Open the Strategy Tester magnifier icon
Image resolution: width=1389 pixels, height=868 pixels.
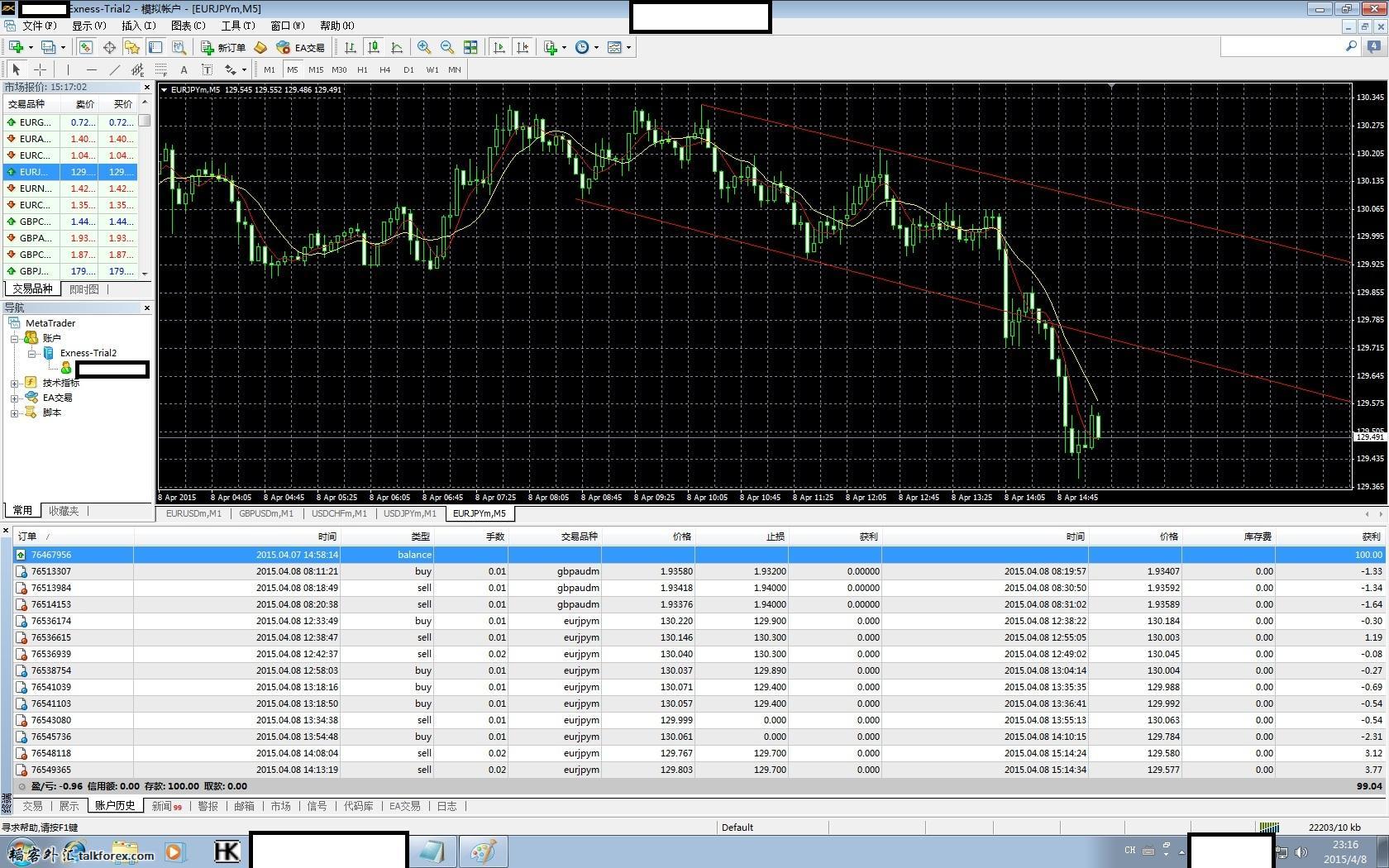(x=179, y=47)
